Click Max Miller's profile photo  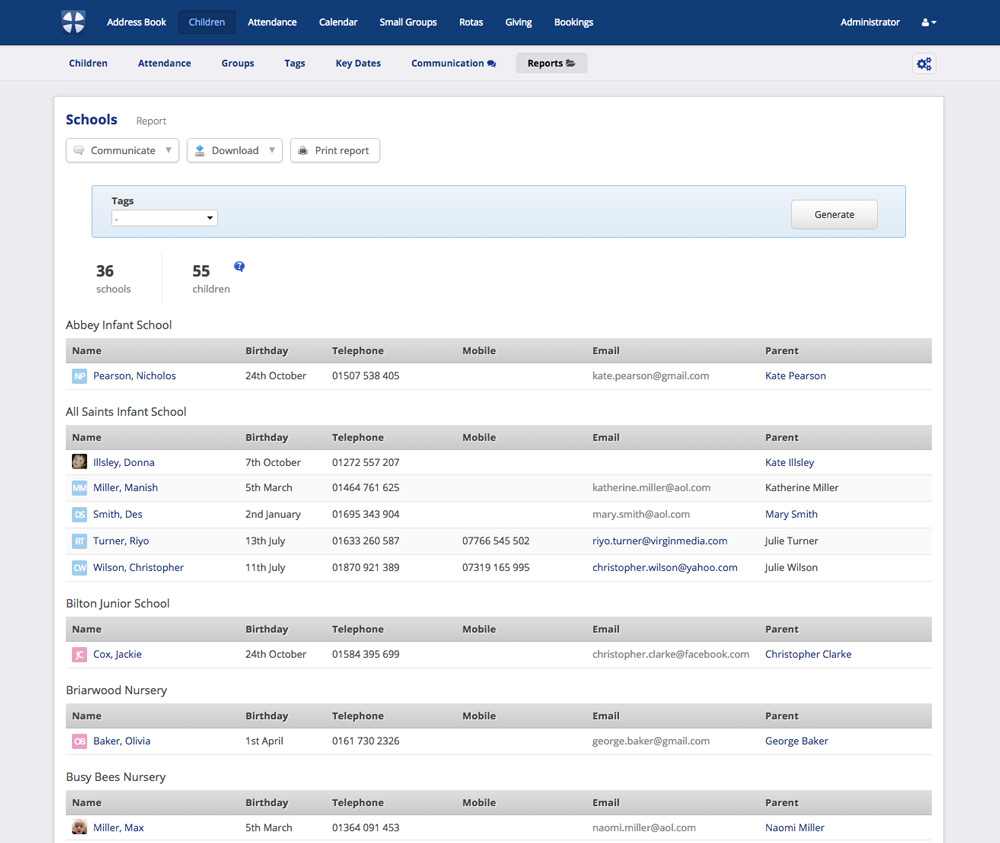tap(78, 827)
